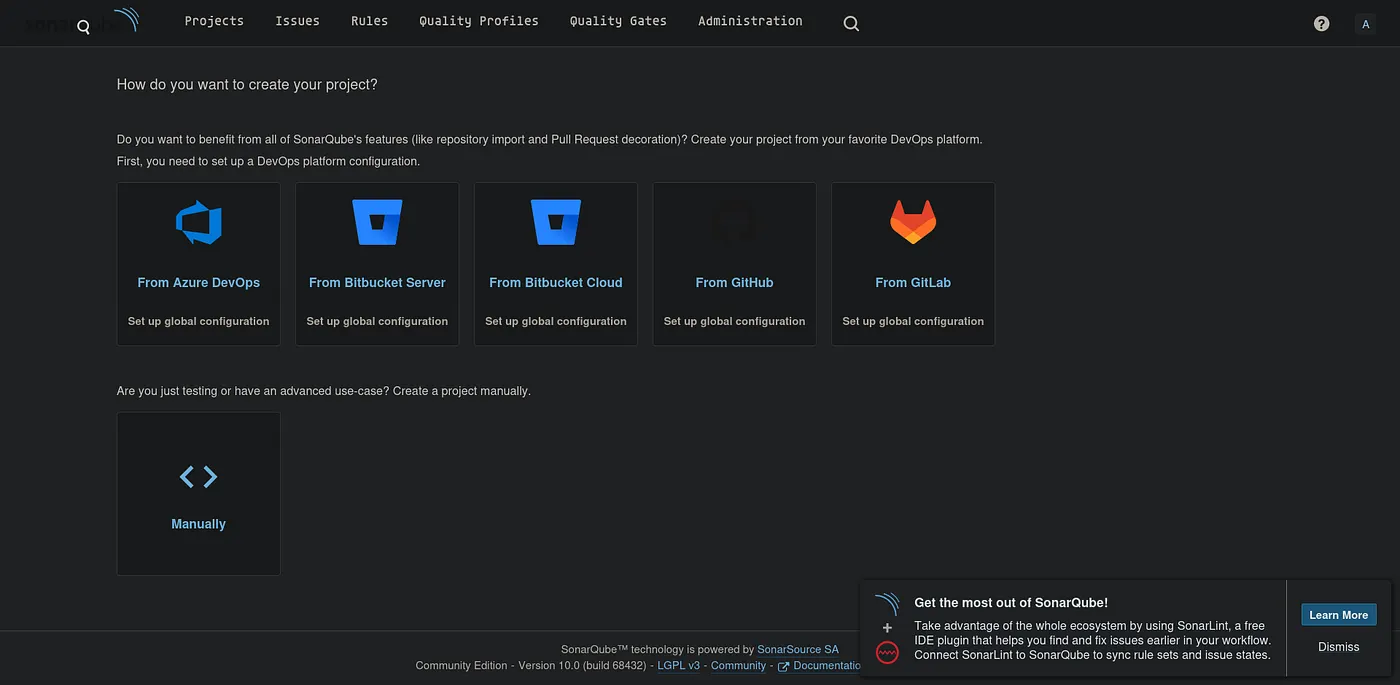The height and width of the screenshot is (685, 1400).
Task: Click the 'Get the most out of SonarQube!' title
Action: click(x=1011, y=603)
